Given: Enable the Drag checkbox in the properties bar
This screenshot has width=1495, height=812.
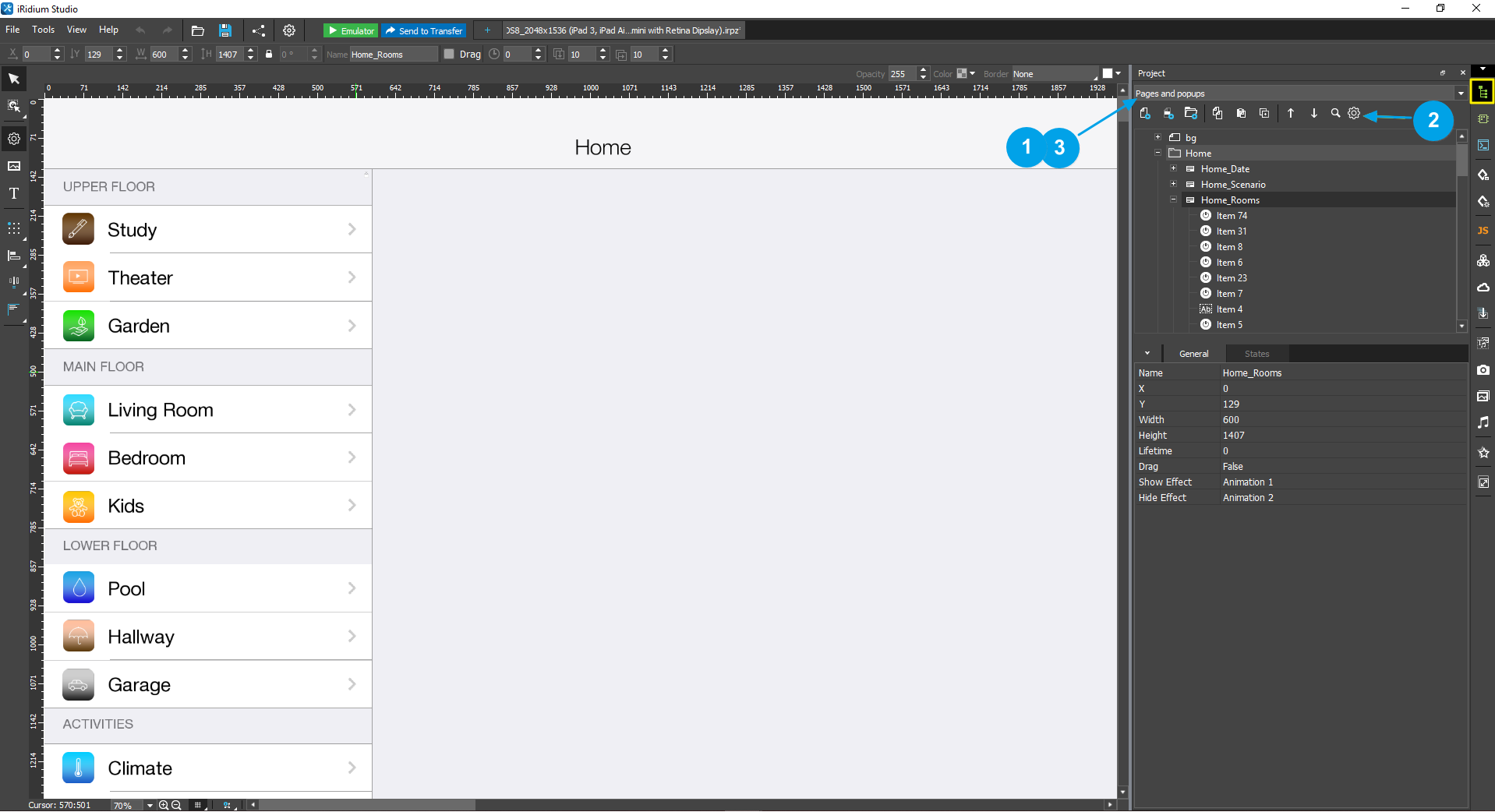Looking at the screenshot, I should tap(448, 54).
